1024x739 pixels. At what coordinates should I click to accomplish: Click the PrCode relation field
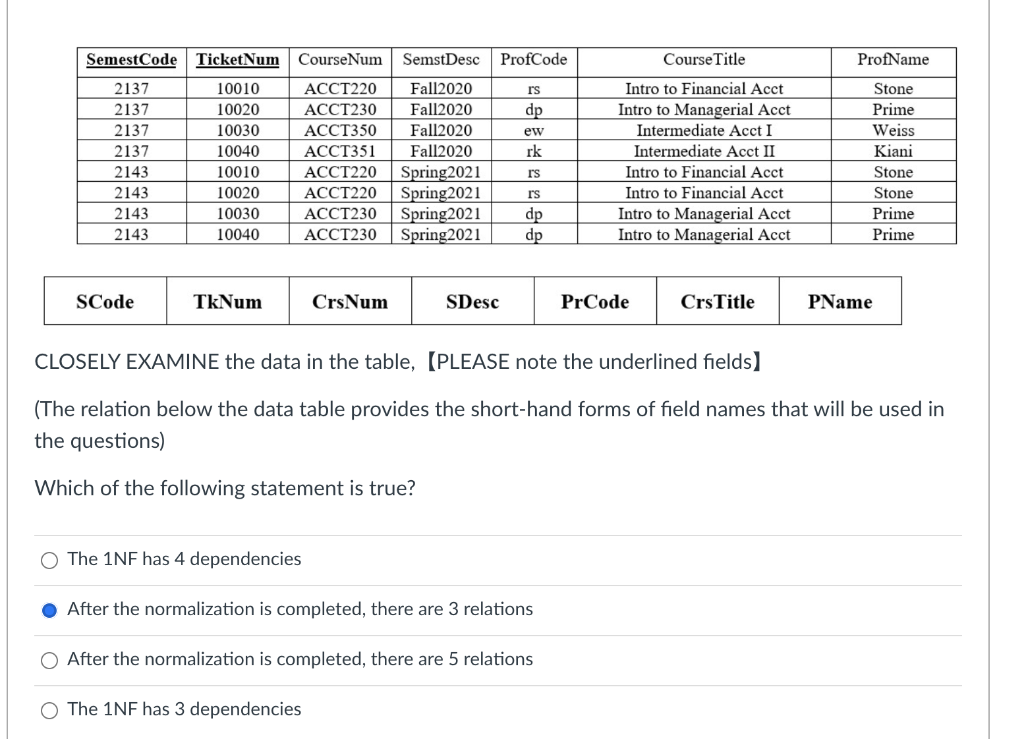point(595,300)
